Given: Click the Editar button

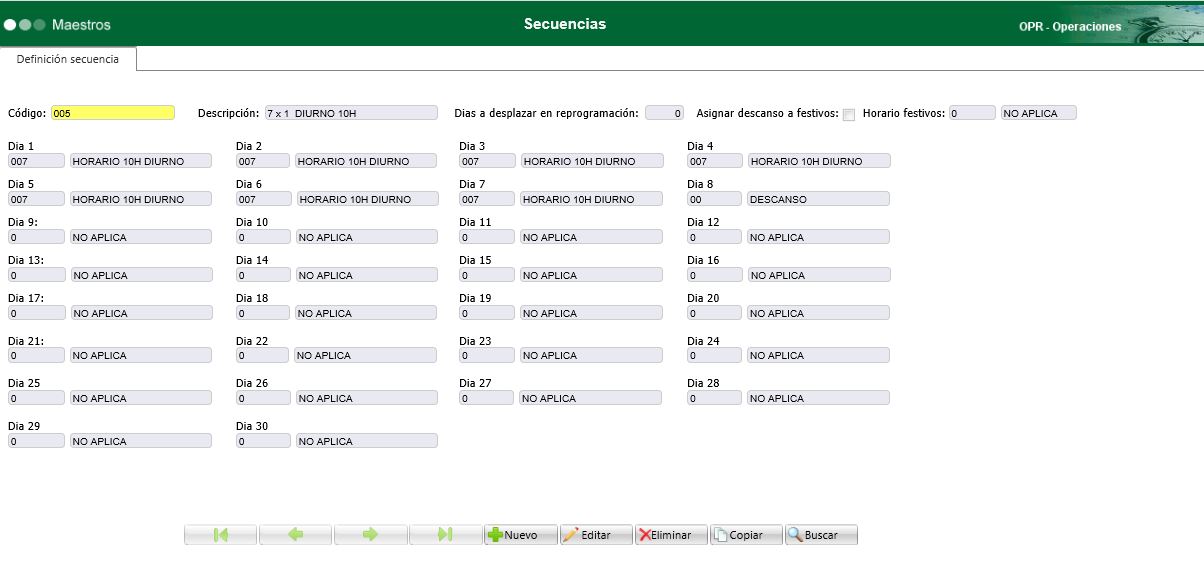Looking at the screenshot, I should pos(596,535).
